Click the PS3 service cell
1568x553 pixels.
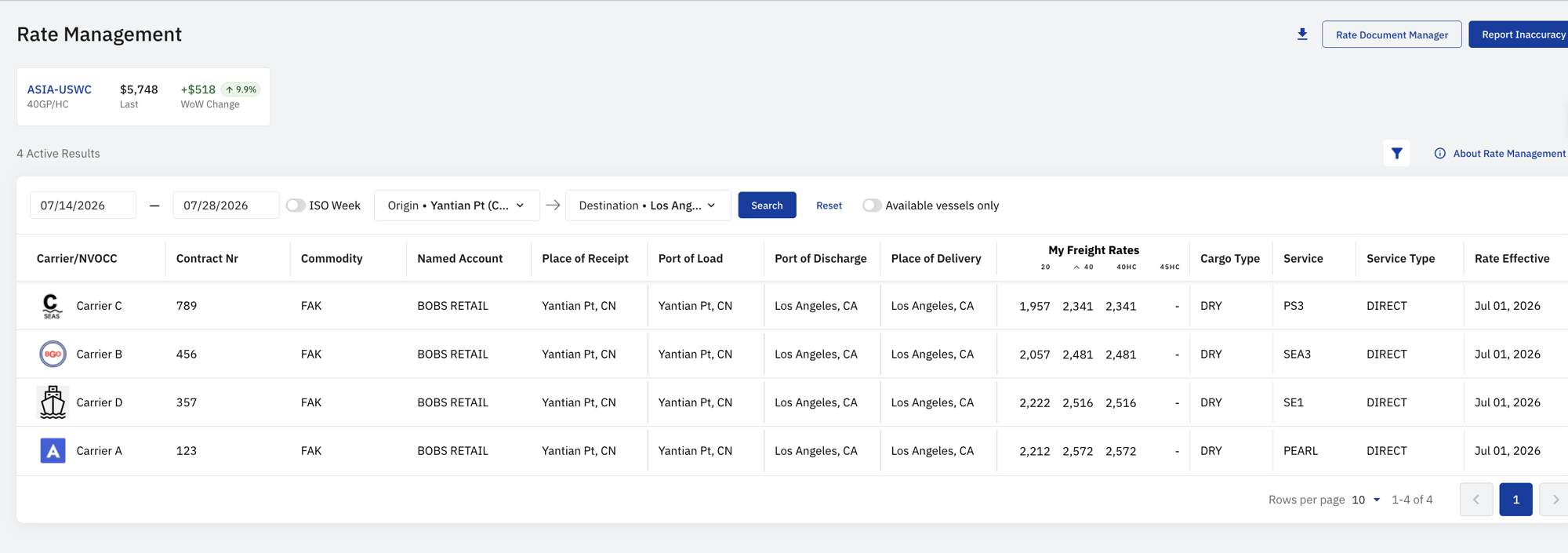coord(1294,306)
